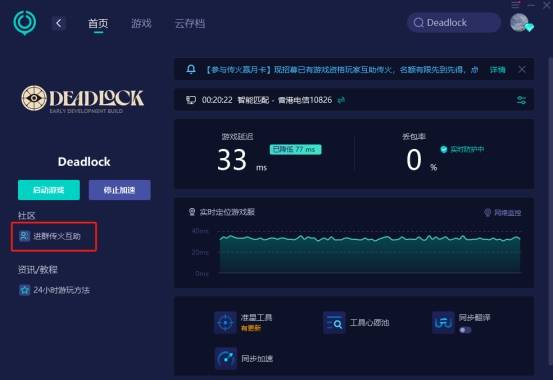The width and height of the screenshot is (553, 380).
Task: Click the 停止加速 button
Action: (x=120, y=190)
